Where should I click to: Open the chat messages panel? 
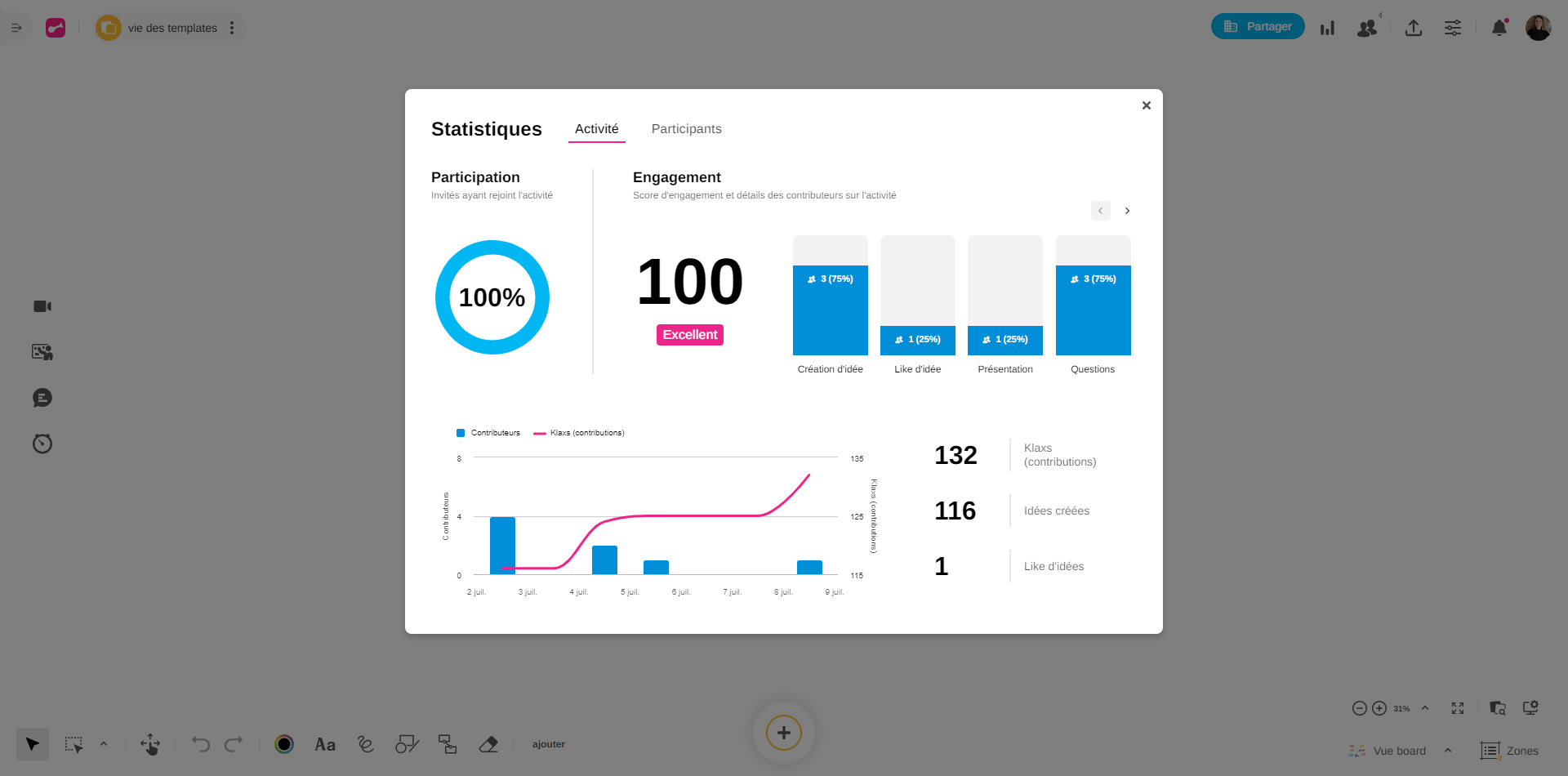(42, 398)
